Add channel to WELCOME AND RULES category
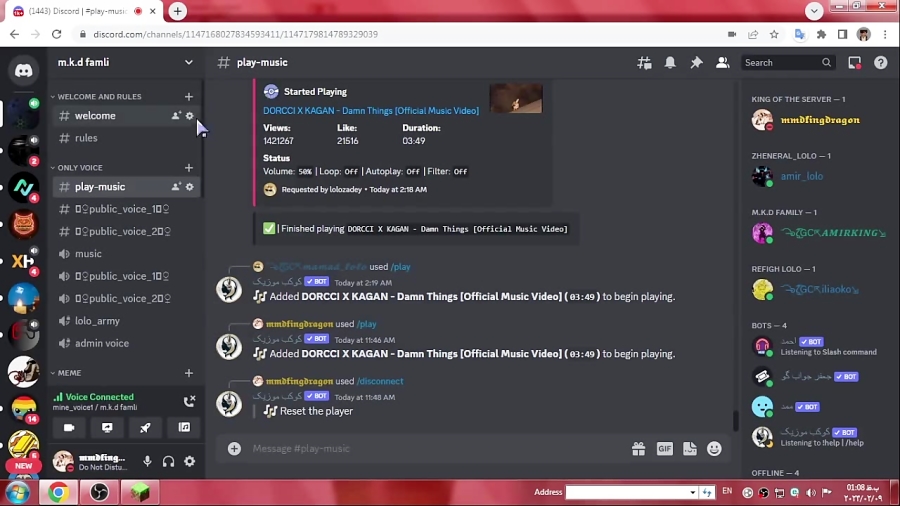Viewport: 900px width, 506px height. click(x=189, y=97)
